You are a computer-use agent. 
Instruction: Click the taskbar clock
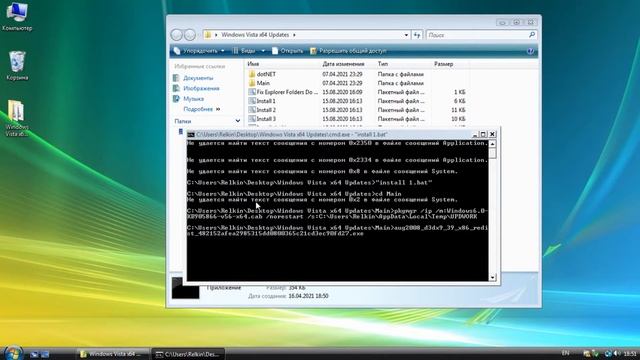tap(630, 353)
